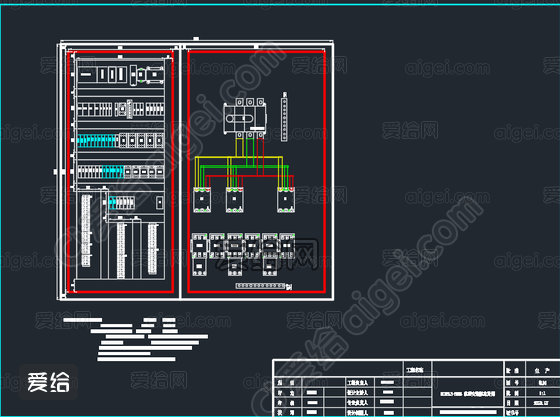Image resolution: width=560 pixels, height=417 pixels.
Task: Click the notes text block below the cabinet
Action: (135, 339)
